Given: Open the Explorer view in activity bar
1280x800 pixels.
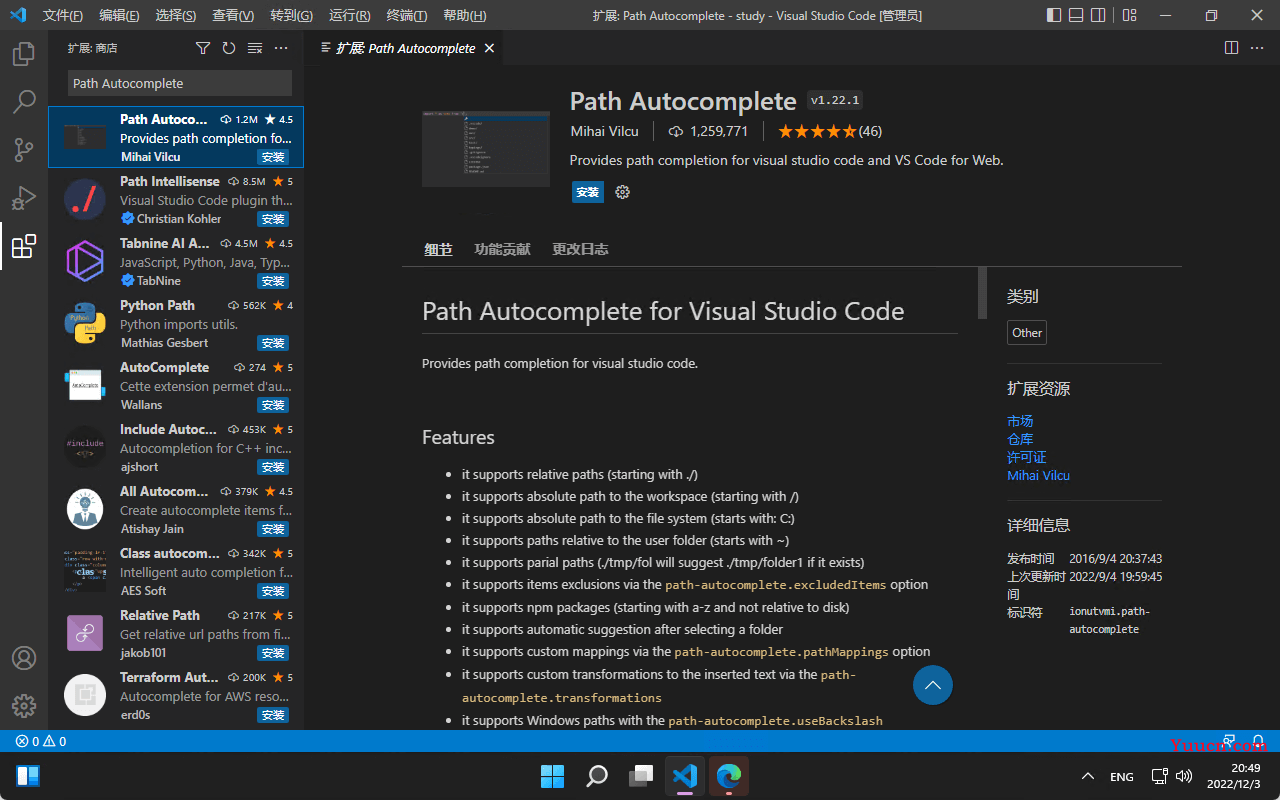Looking at the screenshot, I should (x=24, y=54).
